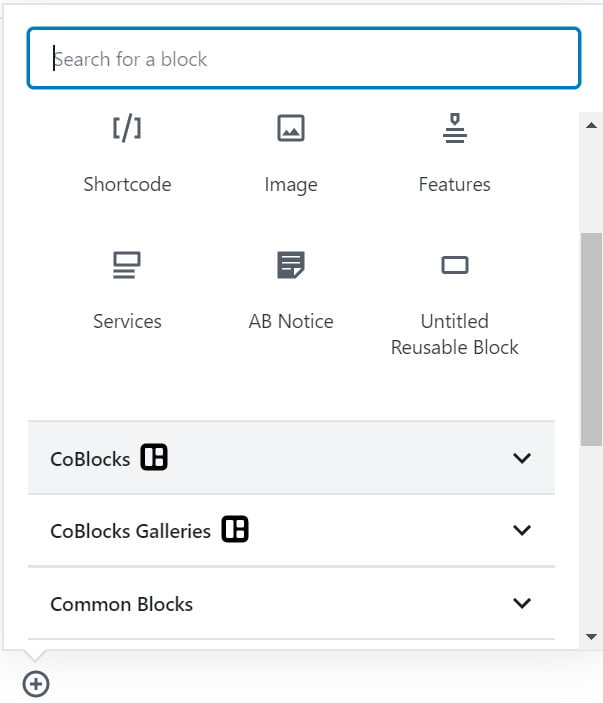The image size is (603, 703).
Task: Click the add block plus icon
Action: (36, 684)
